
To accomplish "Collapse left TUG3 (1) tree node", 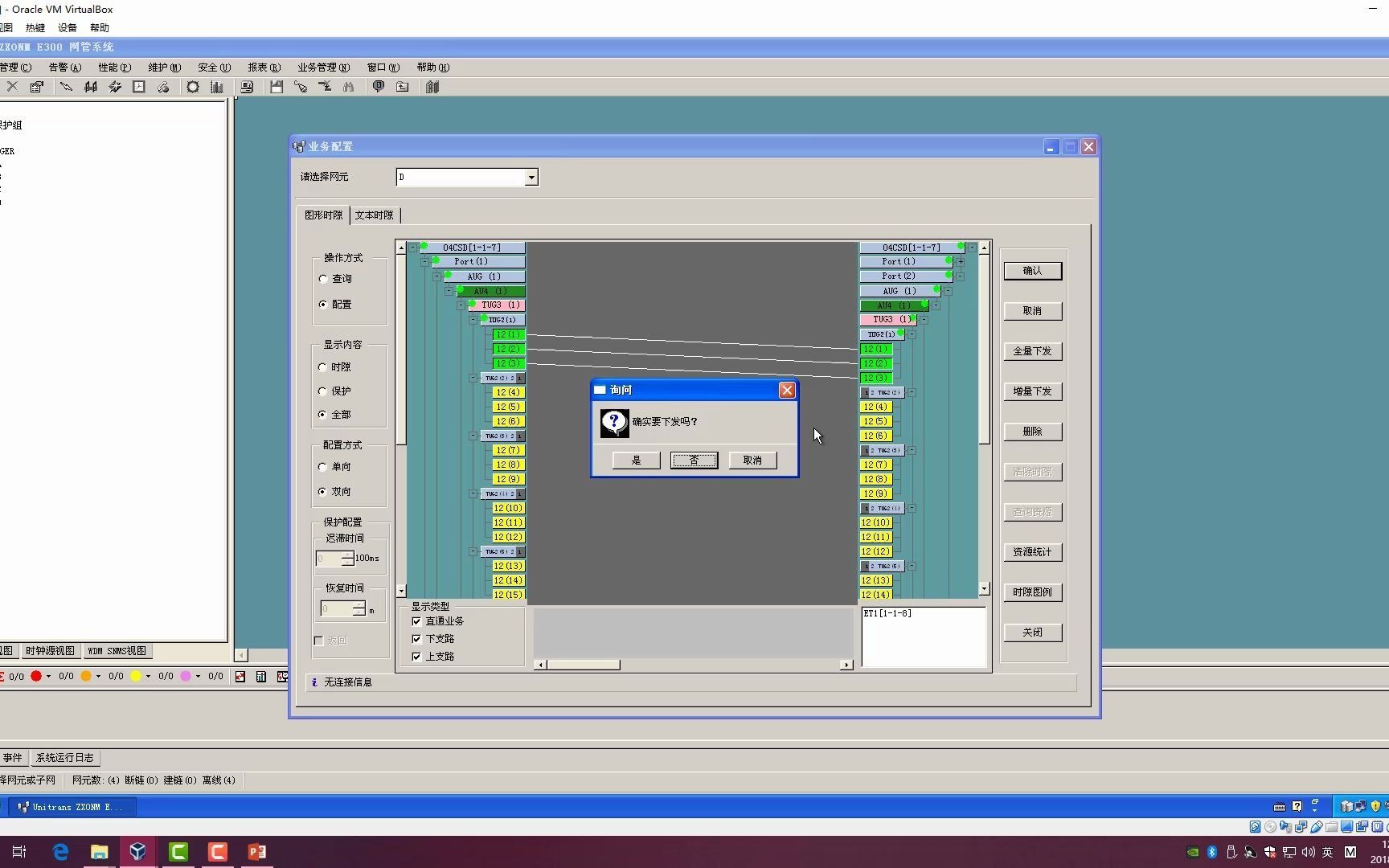I will coord(461,305).
